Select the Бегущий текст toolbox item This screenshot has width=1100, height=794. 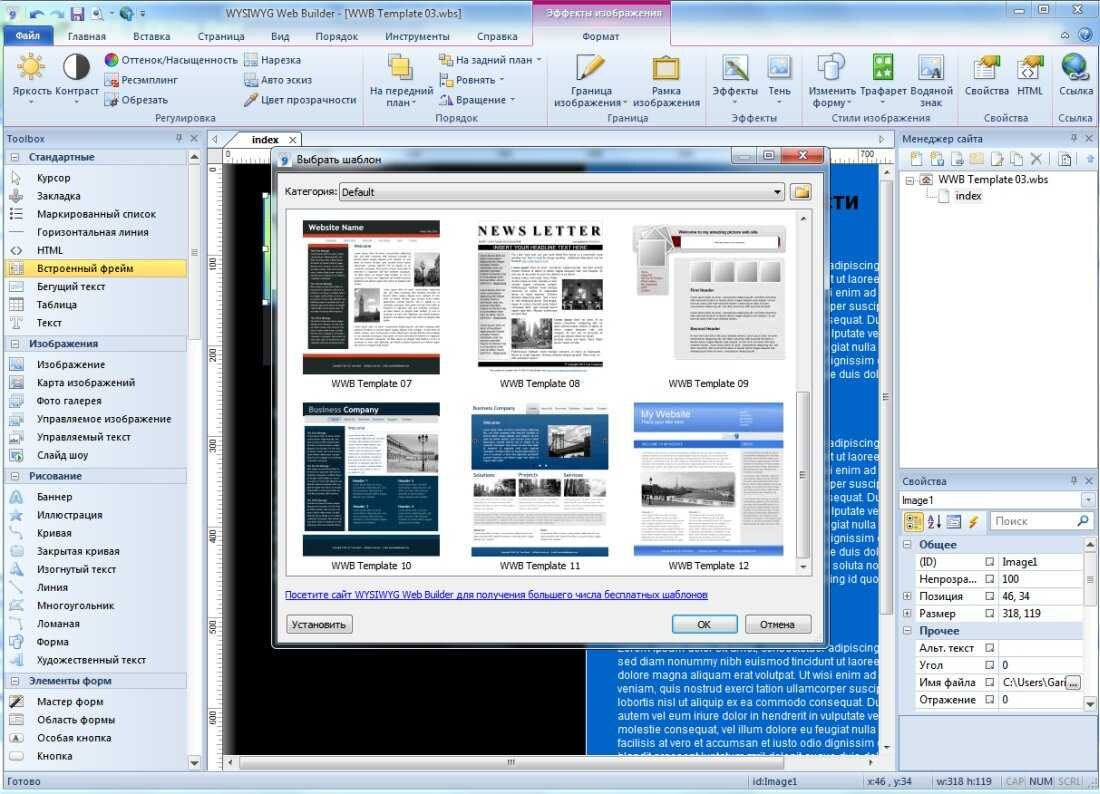point(71,286)
